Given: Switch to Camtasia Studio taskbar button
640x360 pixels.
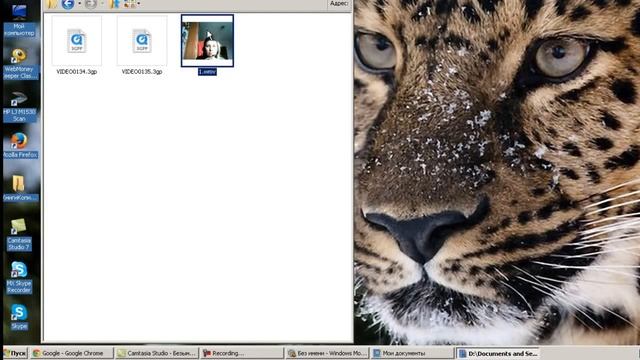Looking at the screenshot, I should pos(157,353).
